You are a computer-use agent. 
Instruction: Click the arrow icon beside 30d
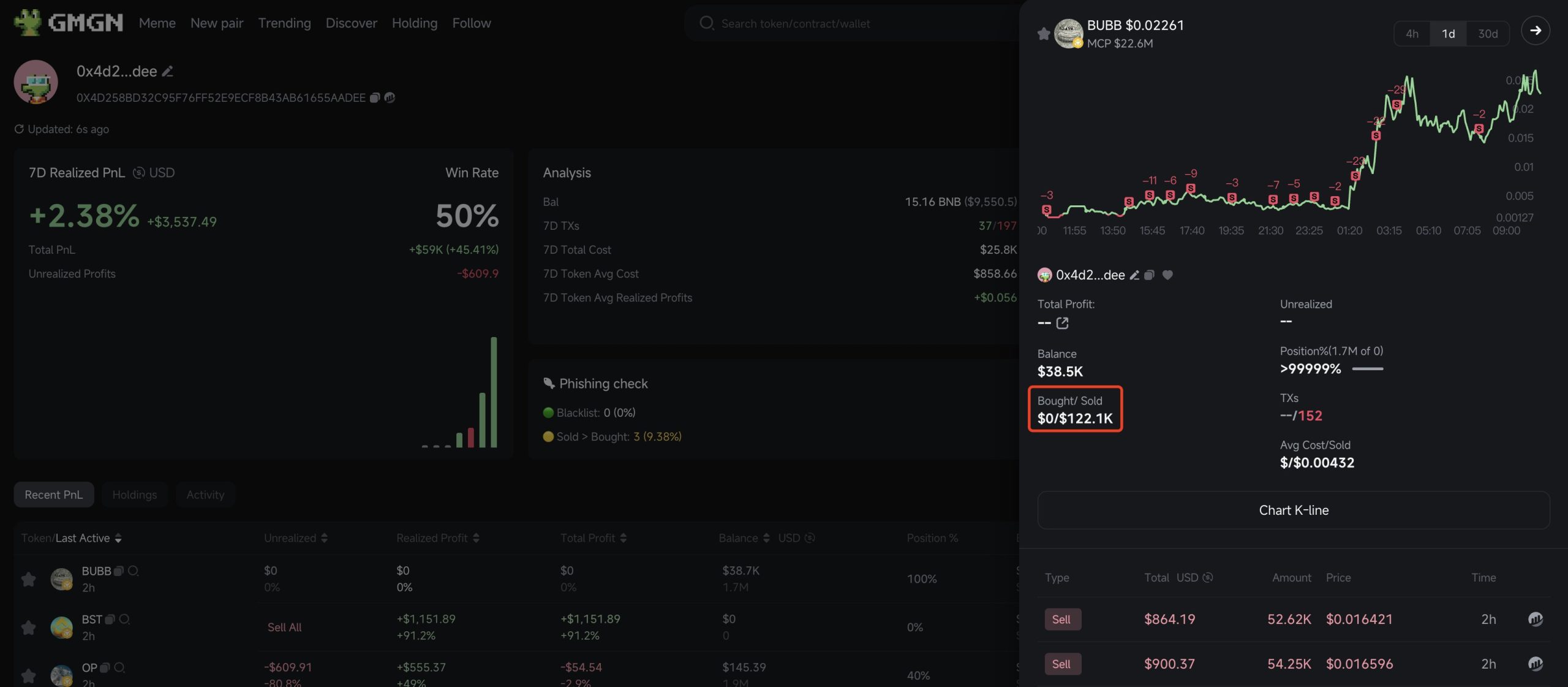(1535, 31)
